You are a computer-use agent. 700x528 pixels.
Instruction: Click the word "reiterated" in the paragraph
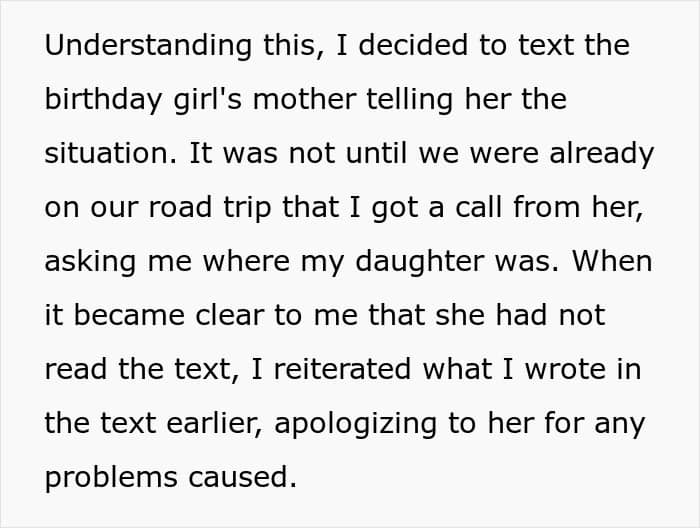[x=342, y=369]
